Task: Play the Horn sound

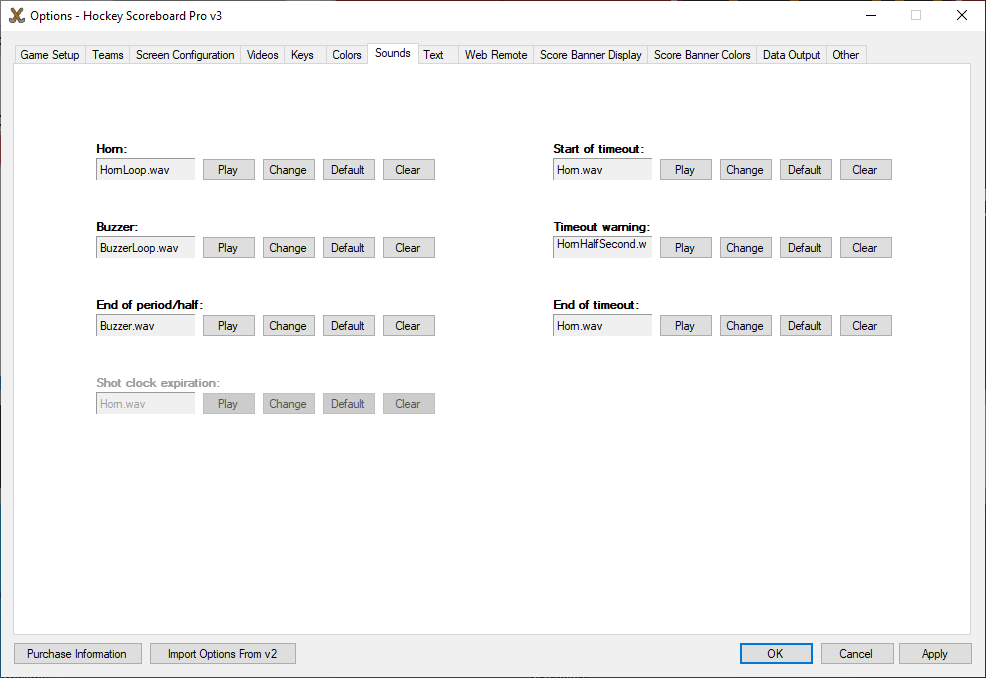Action: 228,170
